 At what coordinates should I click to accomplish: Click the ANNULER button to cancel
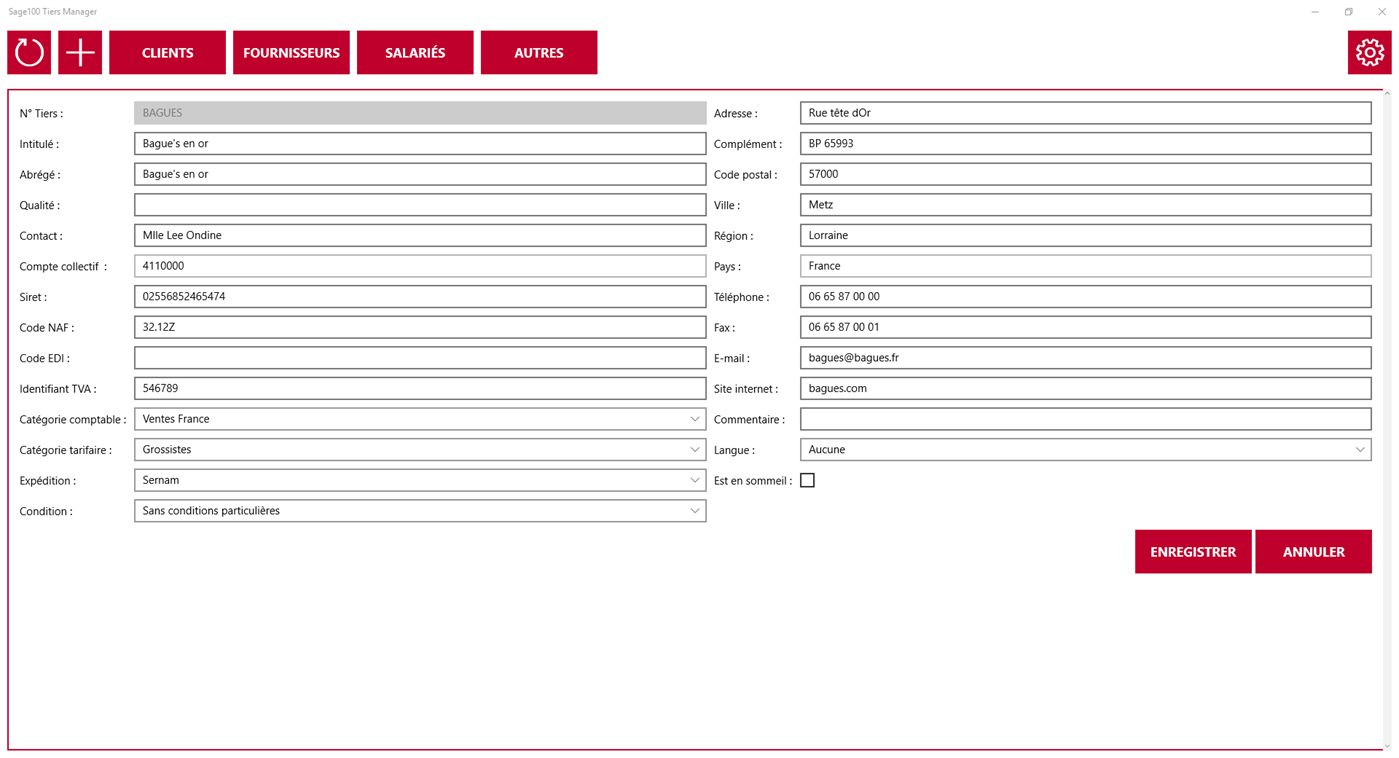pyautogui.click(x=1313, y=551)
